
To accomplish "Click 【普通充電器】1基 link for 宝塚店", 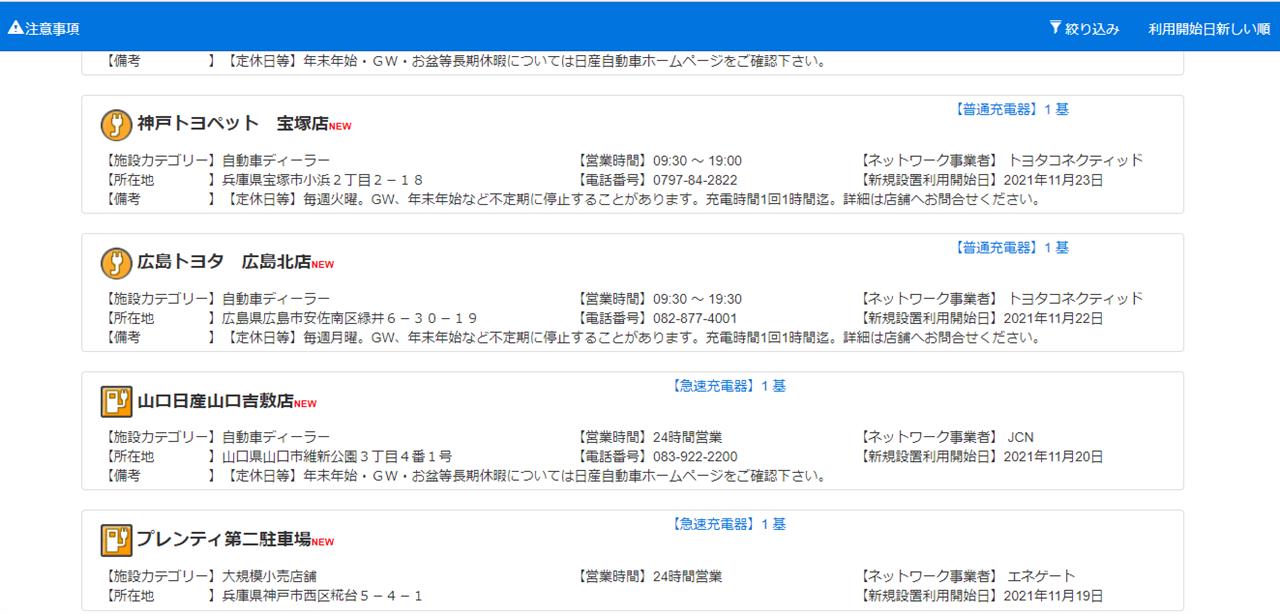I will coord(1011,109).
